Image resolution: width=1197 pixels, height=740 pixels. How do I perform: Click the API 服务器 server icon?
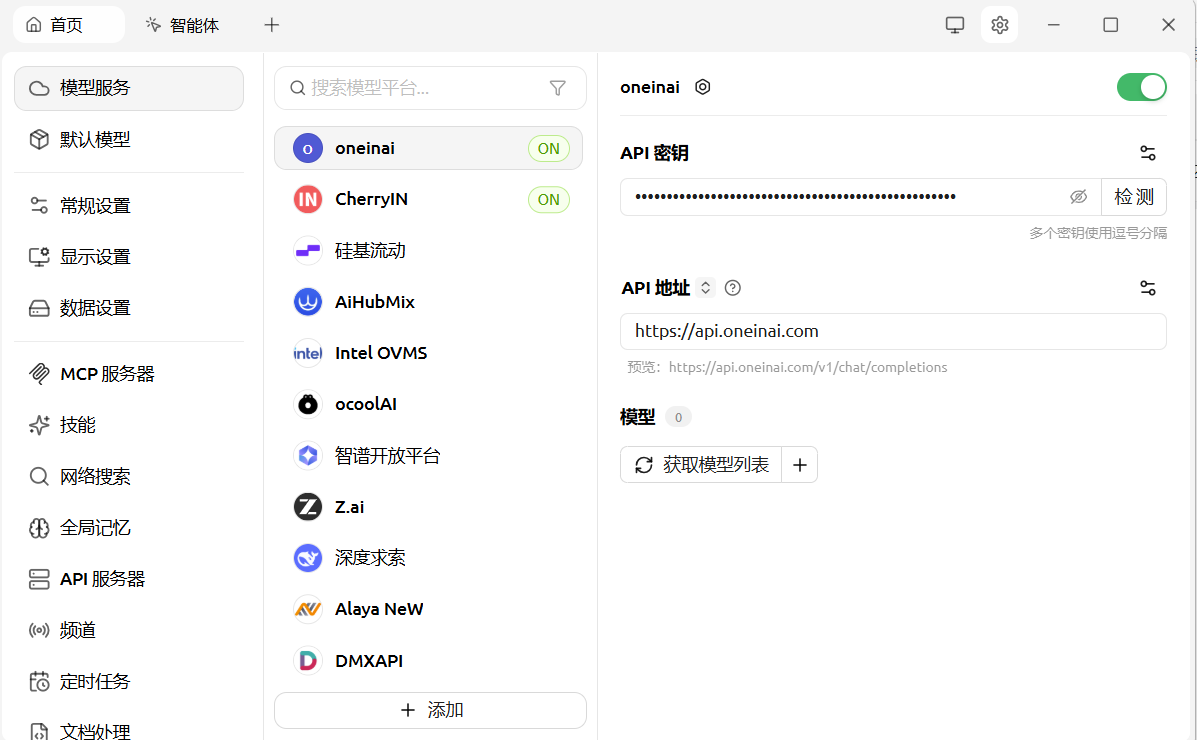(39, 579)
